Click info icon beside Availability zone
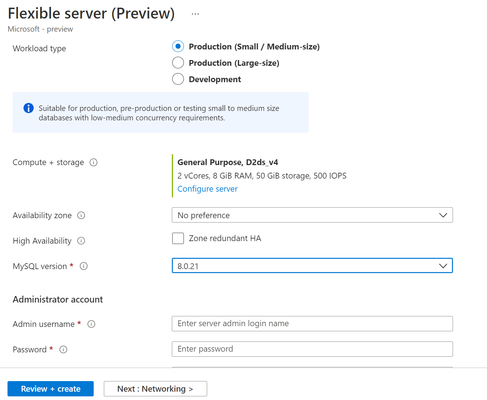The image size is (487, 400). pyautogui.click(x=81, y=215)
